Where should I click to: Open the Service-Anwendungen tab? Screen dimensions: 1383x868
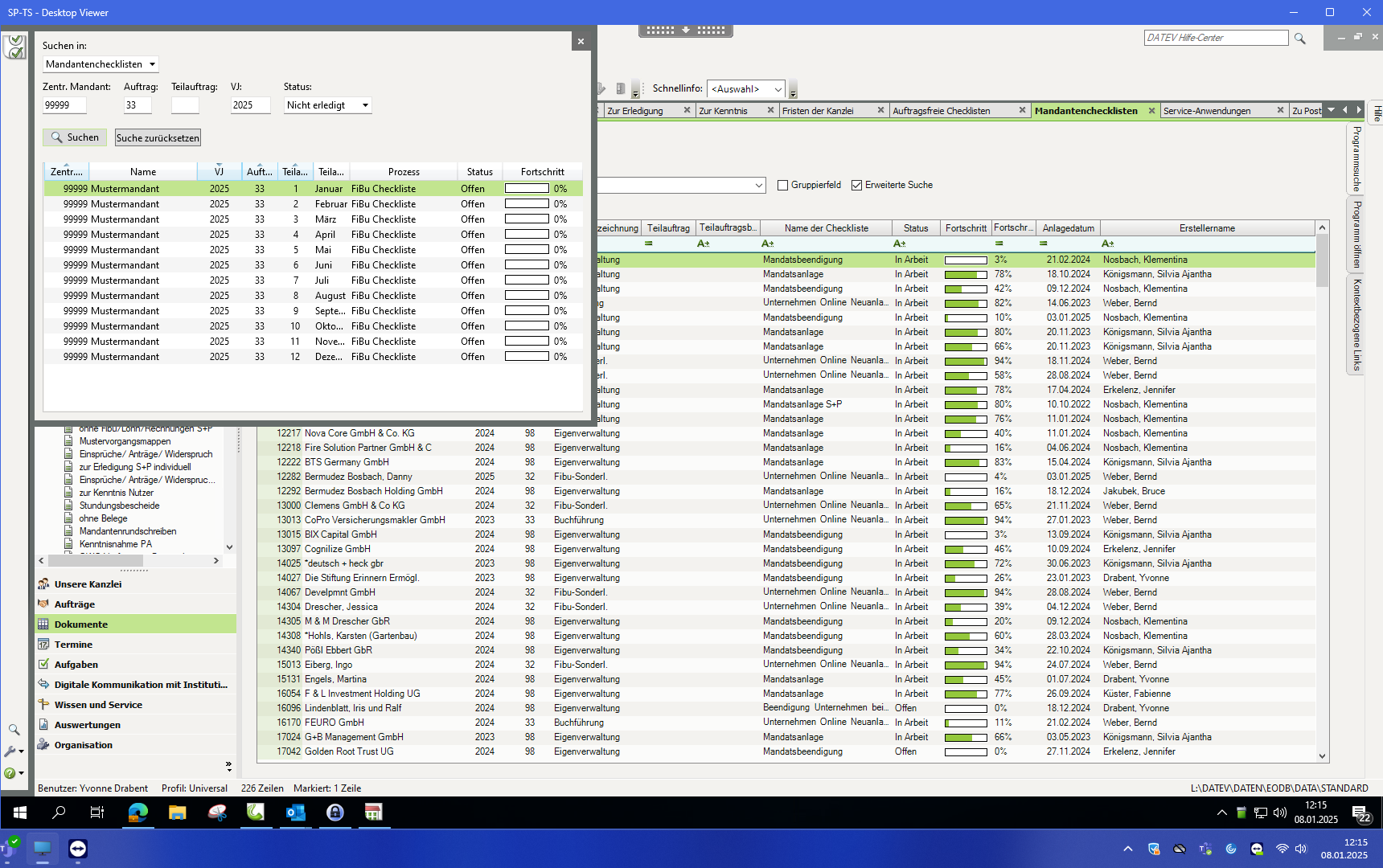pos(1206,111)
